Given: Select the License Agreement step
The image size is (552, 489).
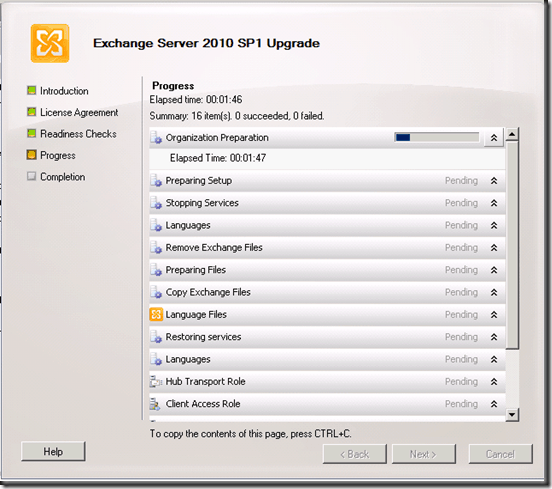Looking at the screenshot, I should pos(79,112).
